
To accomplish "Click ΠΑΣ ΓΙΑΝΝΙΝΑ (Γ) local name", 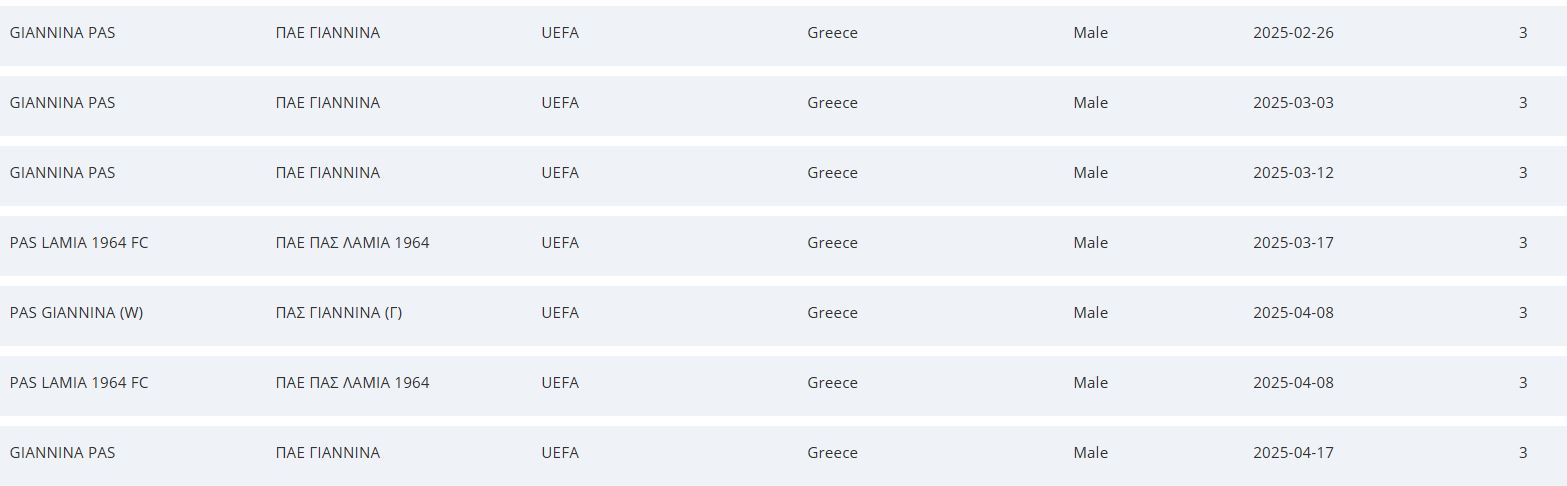I will pos(339,312).
